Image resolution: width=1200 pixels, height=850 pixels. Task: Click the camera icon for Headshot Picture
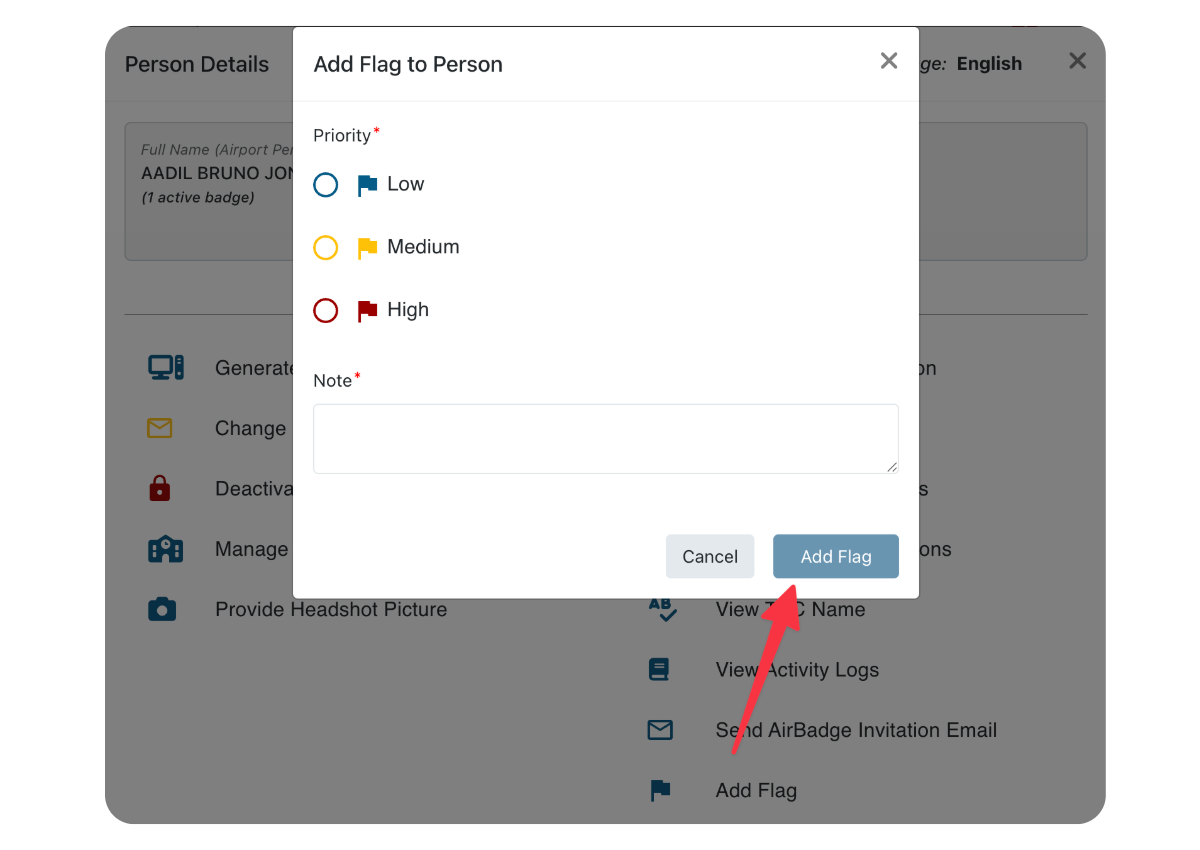(162, 610)
